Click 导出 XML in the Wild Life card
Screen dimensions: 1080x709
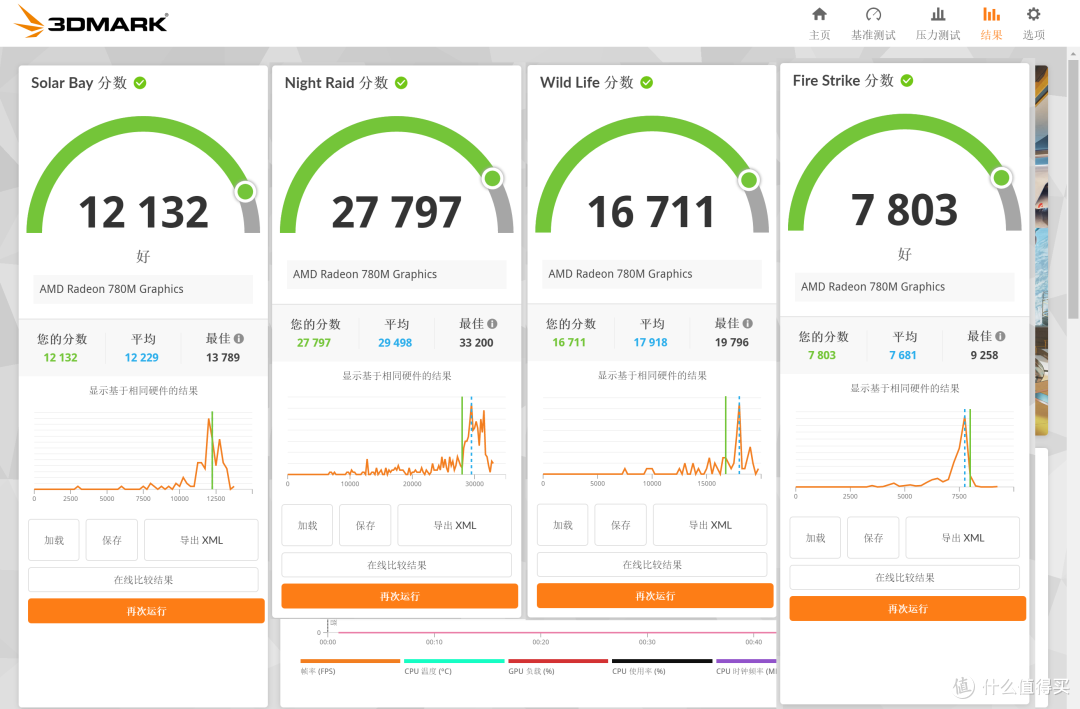(x=710, y=525)
